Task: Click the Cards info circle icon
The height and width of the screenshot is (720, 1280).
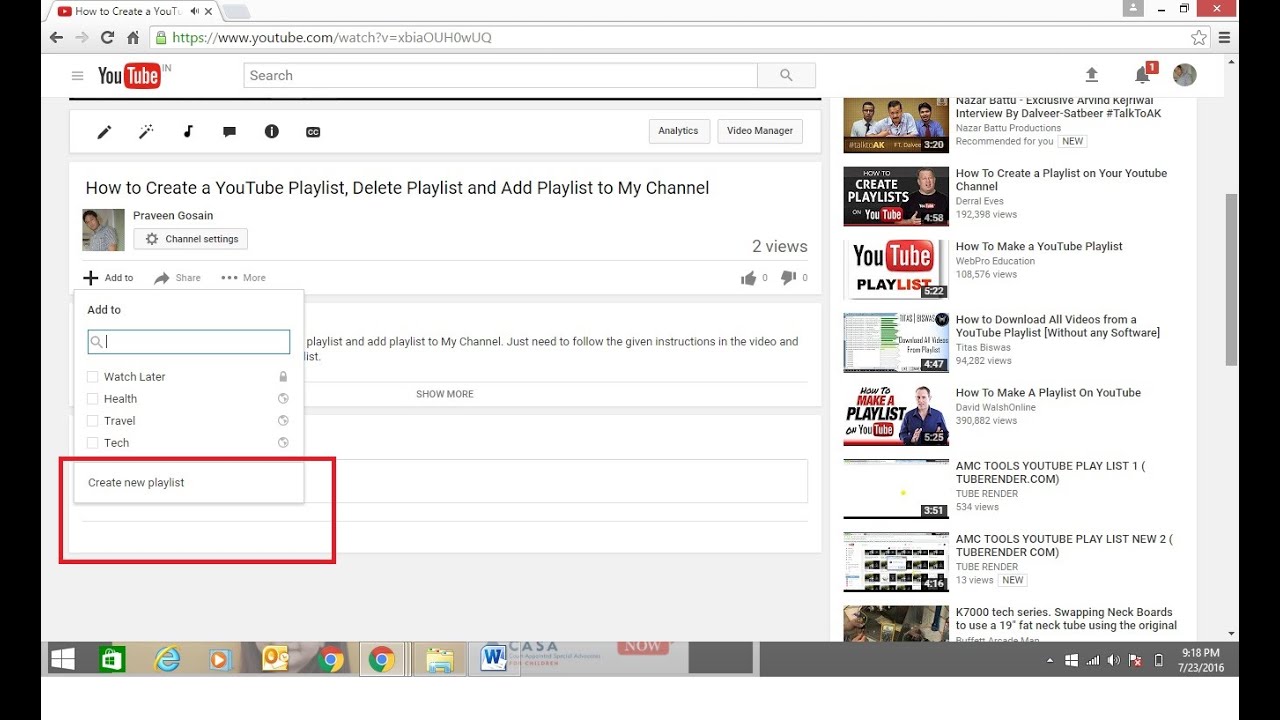Action: click(x=271, y=132)
